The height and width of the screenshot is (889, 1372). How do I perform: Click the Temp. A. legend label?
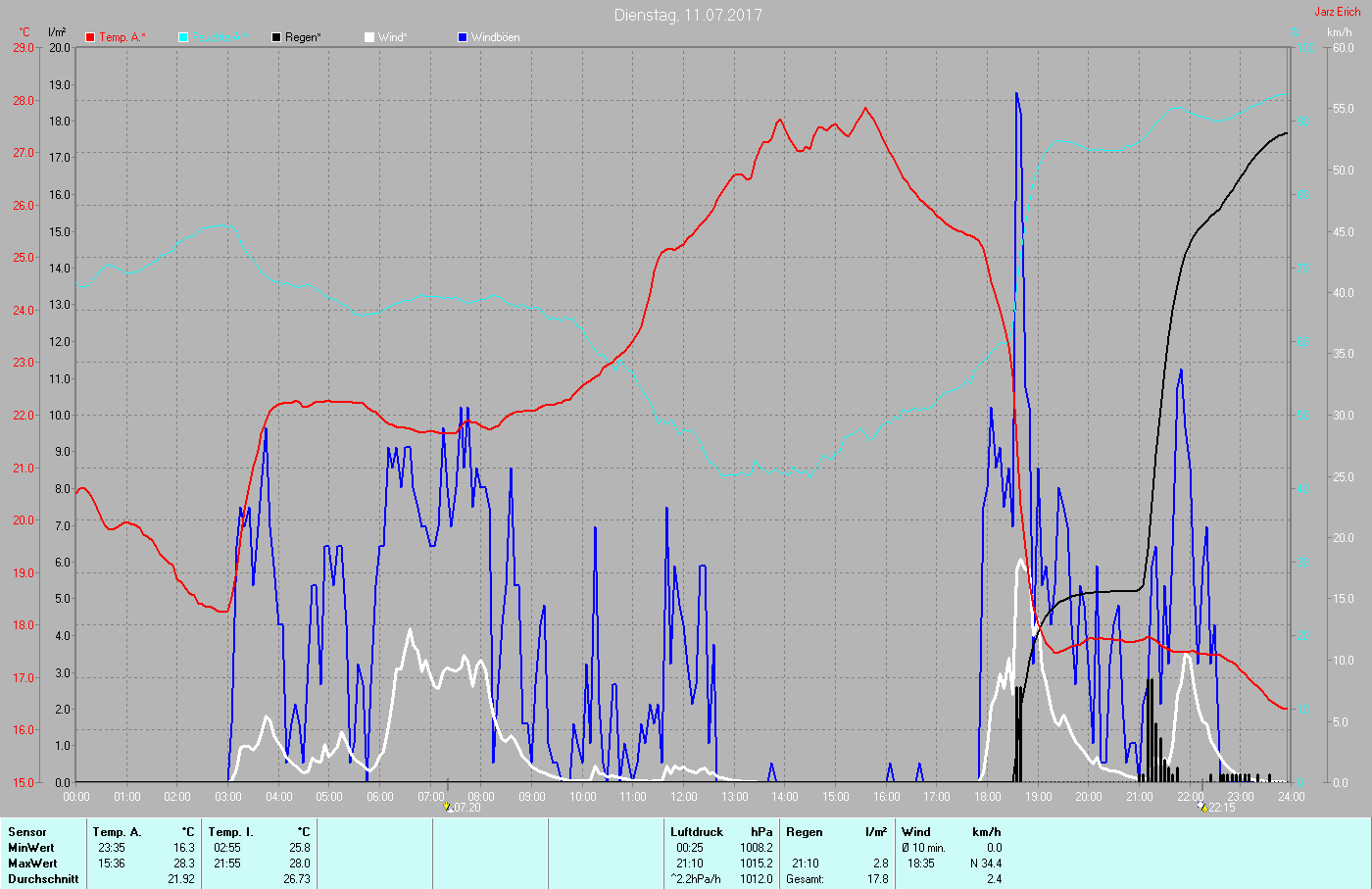click(x=122, y=37)
